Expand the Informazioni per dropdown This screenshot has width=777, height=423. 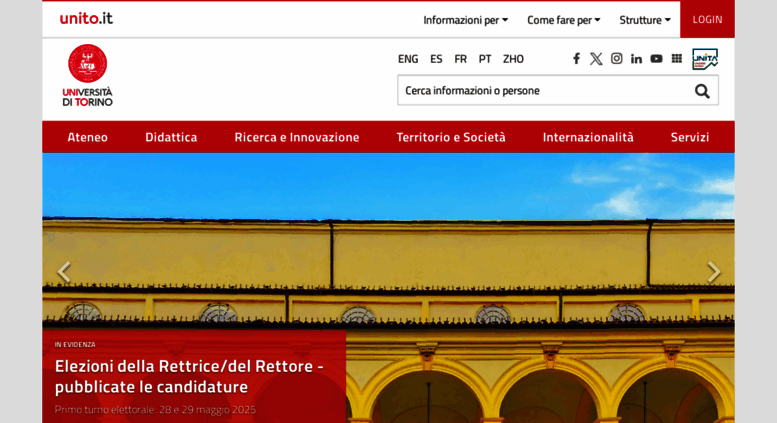(465, 20)
